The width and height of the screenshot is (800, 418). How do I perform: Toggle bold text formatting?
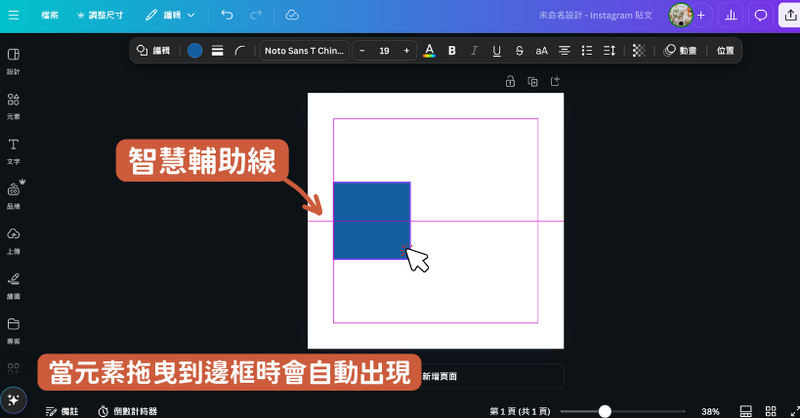[x=452, y=50]
